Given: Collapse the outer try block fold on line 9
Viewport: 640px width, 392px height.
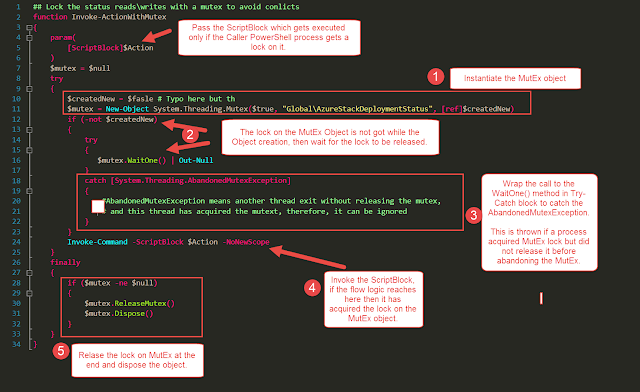Looking at the screenshot, I should (29, 89).
